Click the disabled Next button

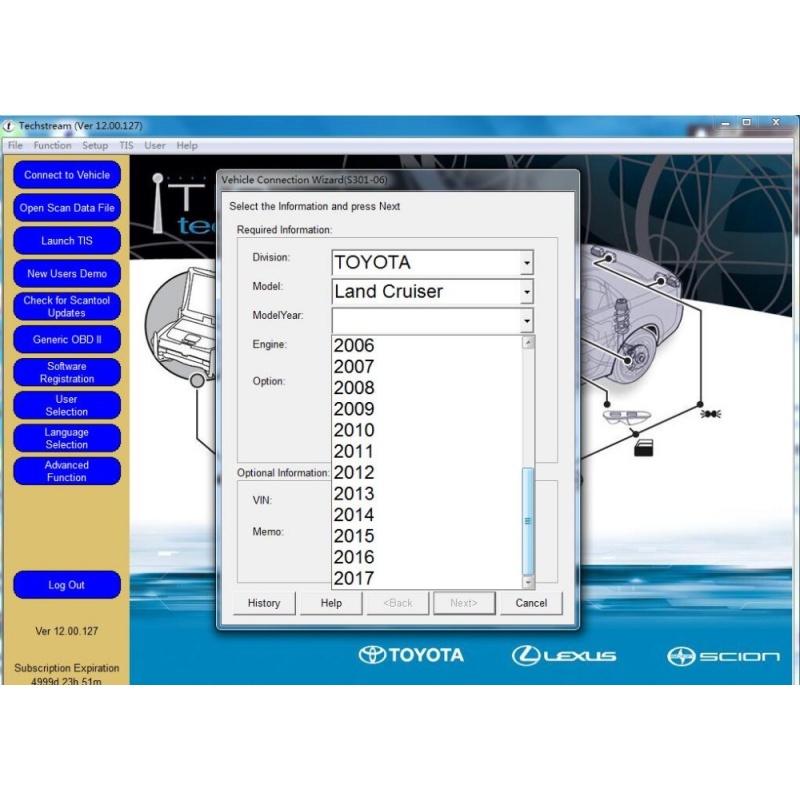click(464, 603)
